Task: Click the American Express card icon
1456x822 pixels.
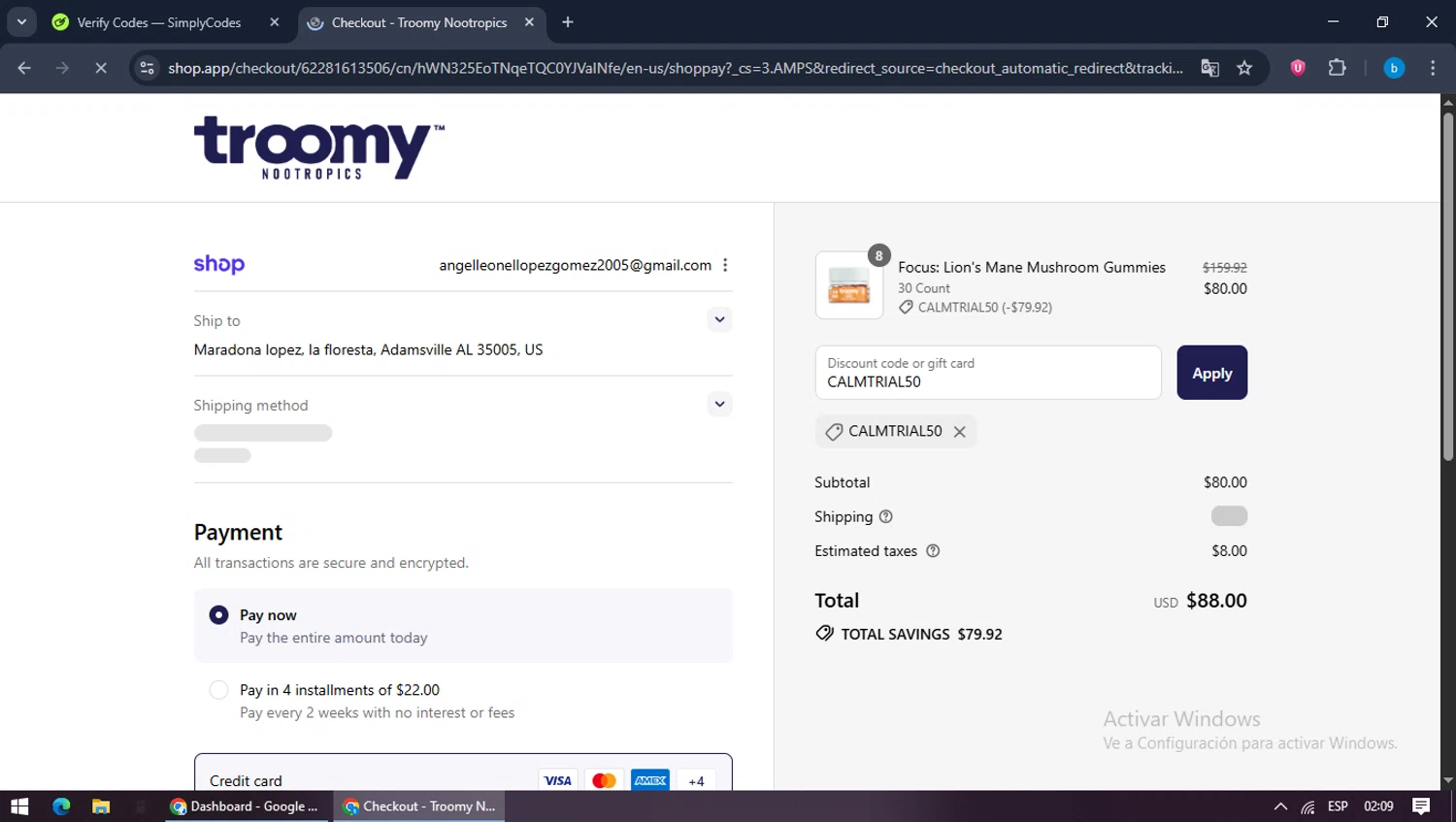Action: click(650, 780)
